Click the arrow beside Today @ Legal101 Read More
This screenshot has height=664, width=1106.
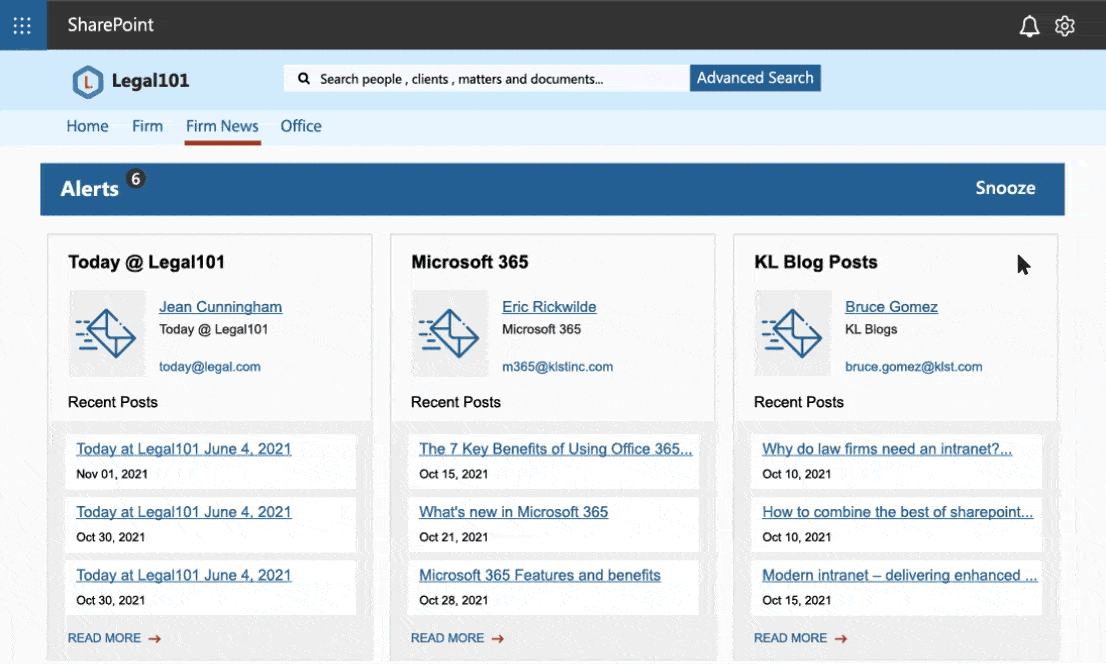click(154, 639)
